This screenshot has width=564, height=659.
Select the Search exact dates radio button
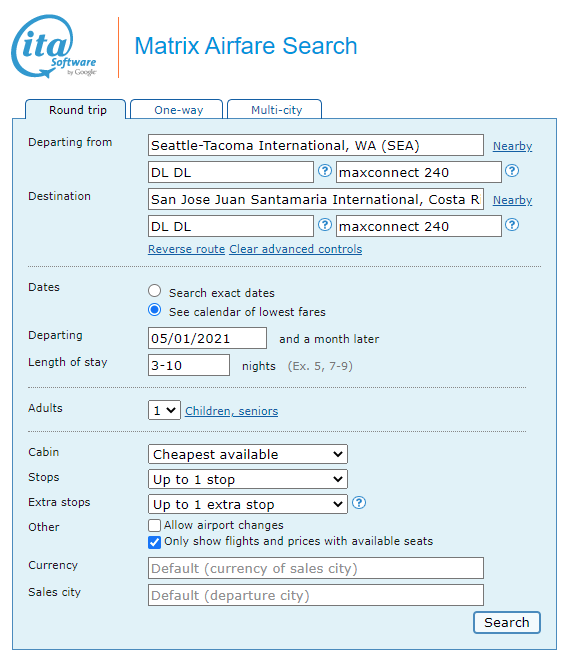click(x=155, y=291)
